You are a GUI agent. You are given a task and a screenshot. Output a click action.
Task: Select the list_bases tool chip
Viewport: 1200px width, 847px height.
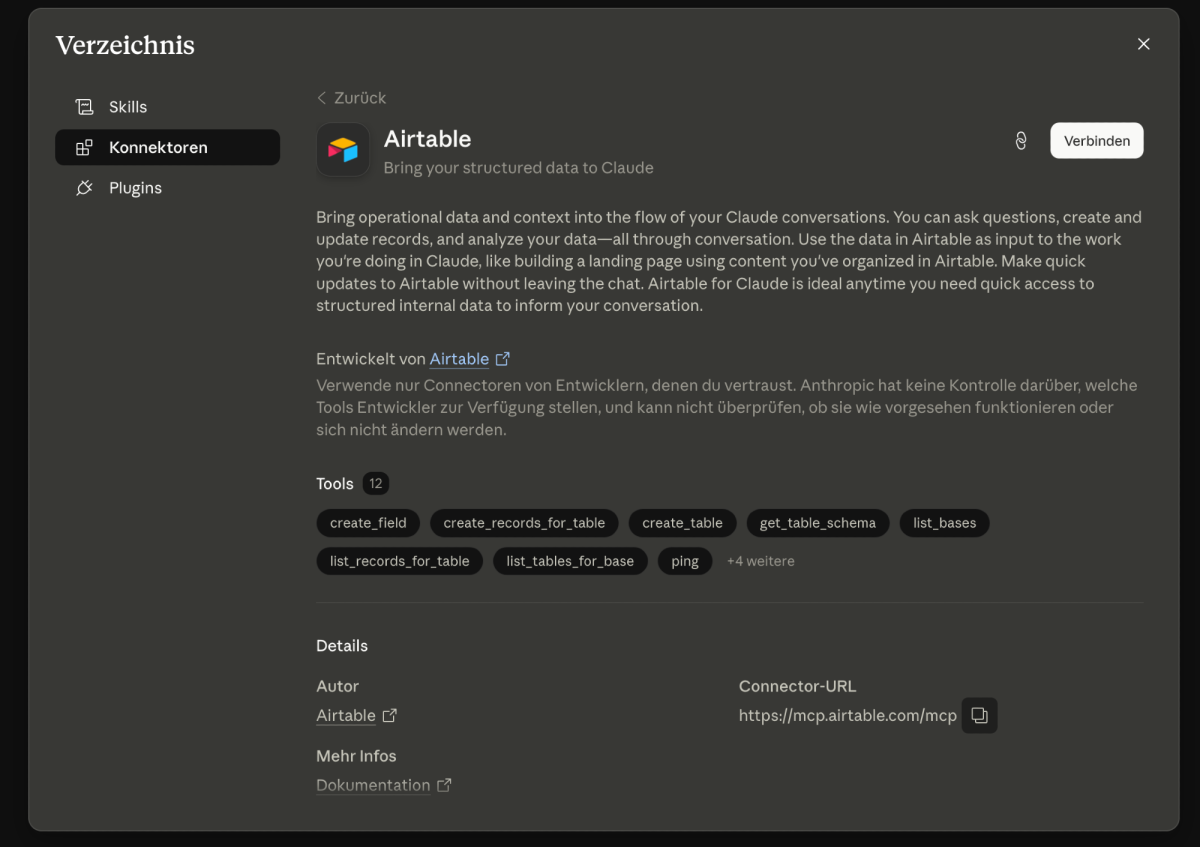click(945, 523)
